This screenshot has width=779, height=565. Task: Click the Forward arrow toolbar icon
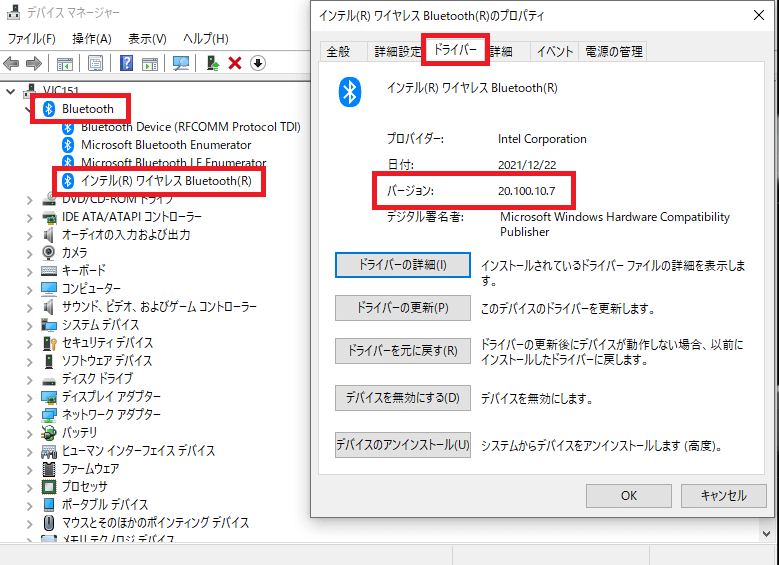point(33,63)
